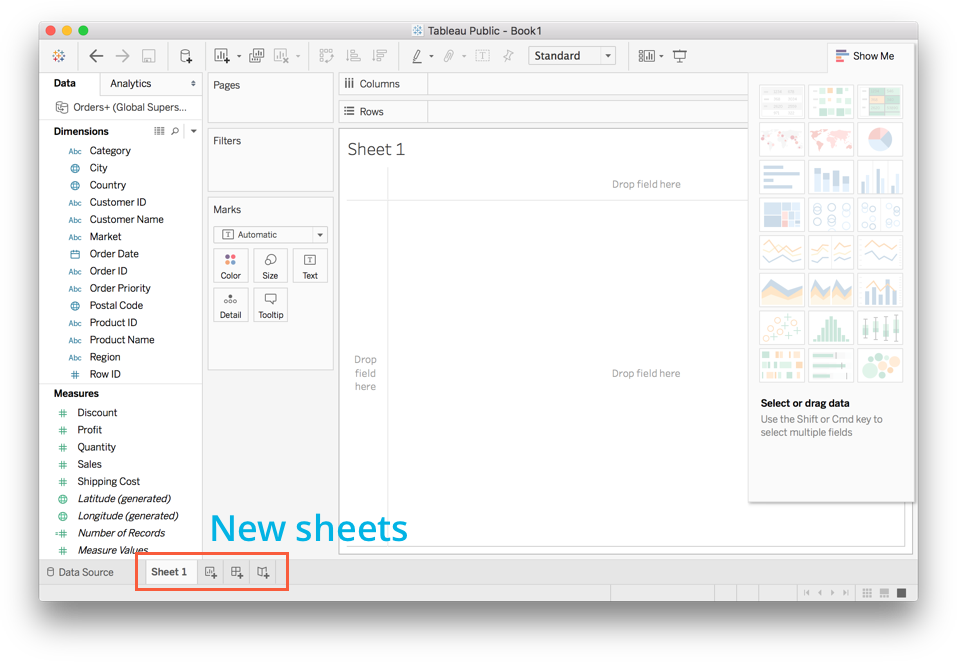Click the Detail marks button
This screenshot has width=957, height=662.
tap(231, 305)
